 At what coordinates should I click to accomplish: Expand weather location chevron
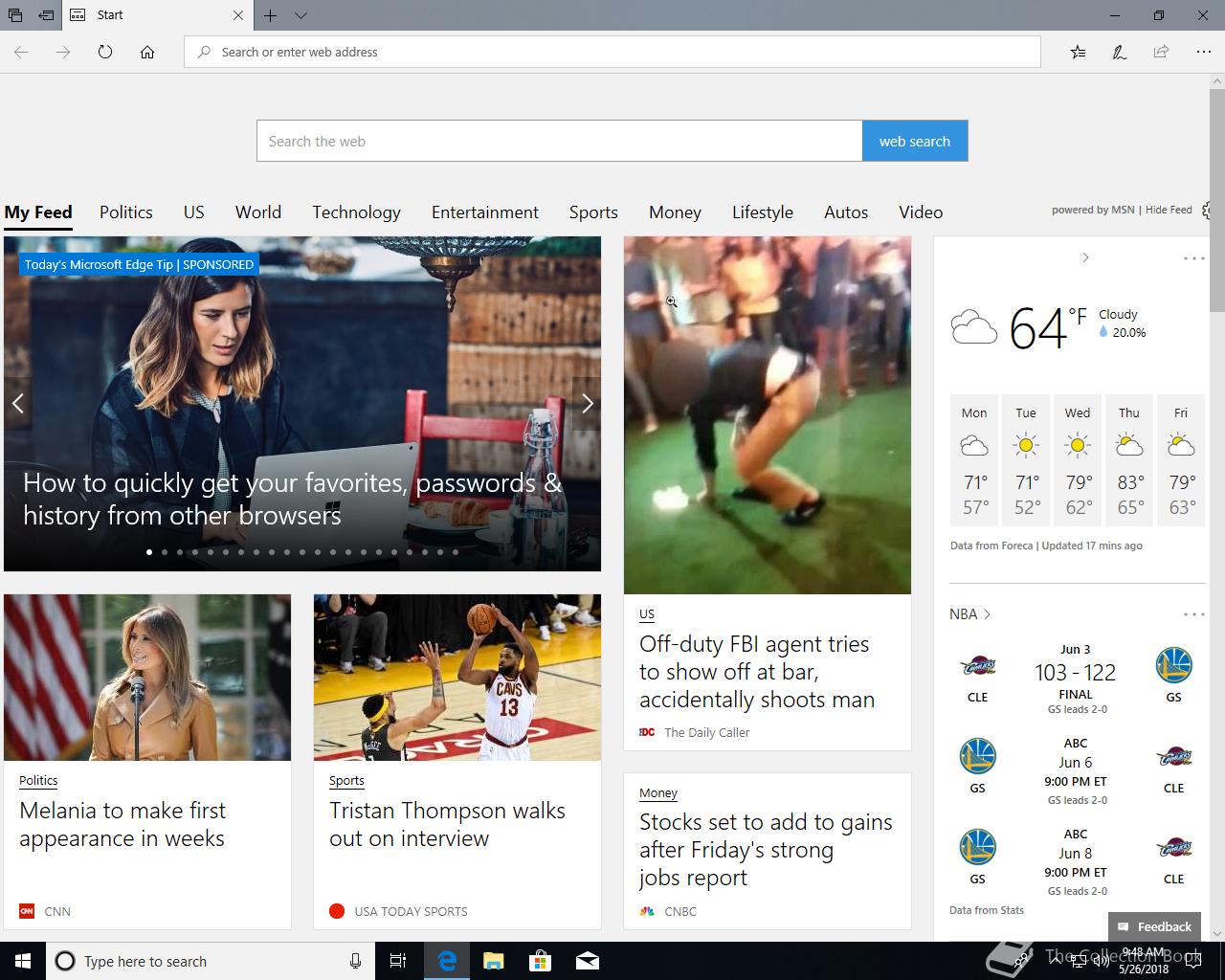(1085, 257)
